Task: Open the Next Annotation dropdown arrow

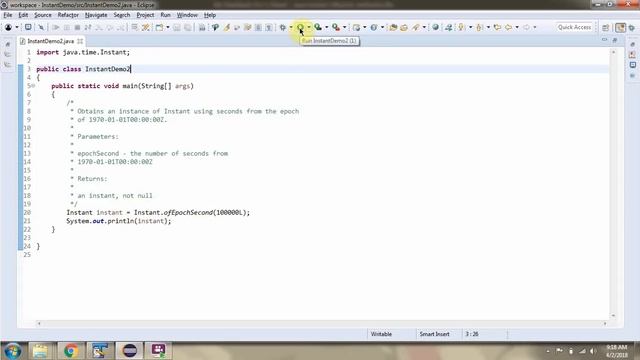Action: click(471, 27)
